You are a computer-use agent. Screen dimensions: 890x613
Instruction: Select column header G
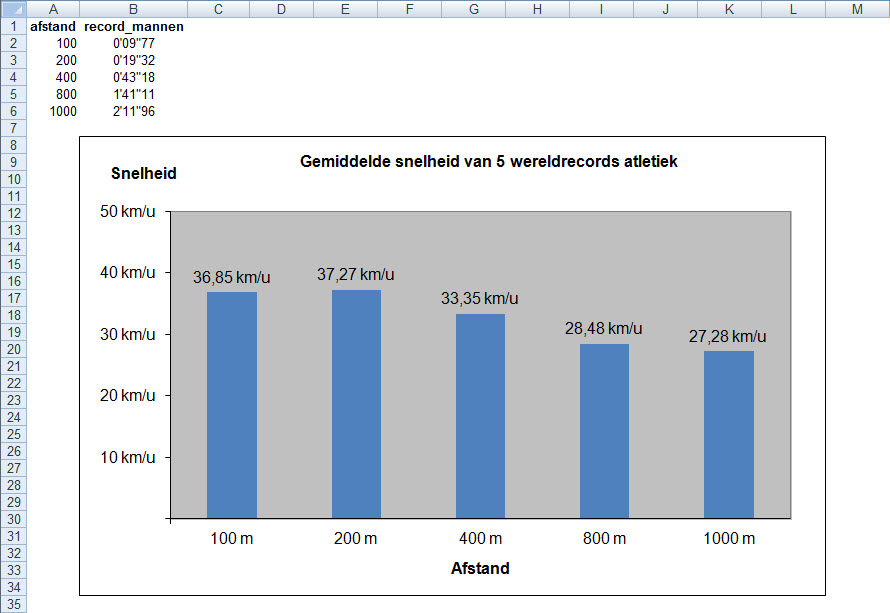[473, 9]
